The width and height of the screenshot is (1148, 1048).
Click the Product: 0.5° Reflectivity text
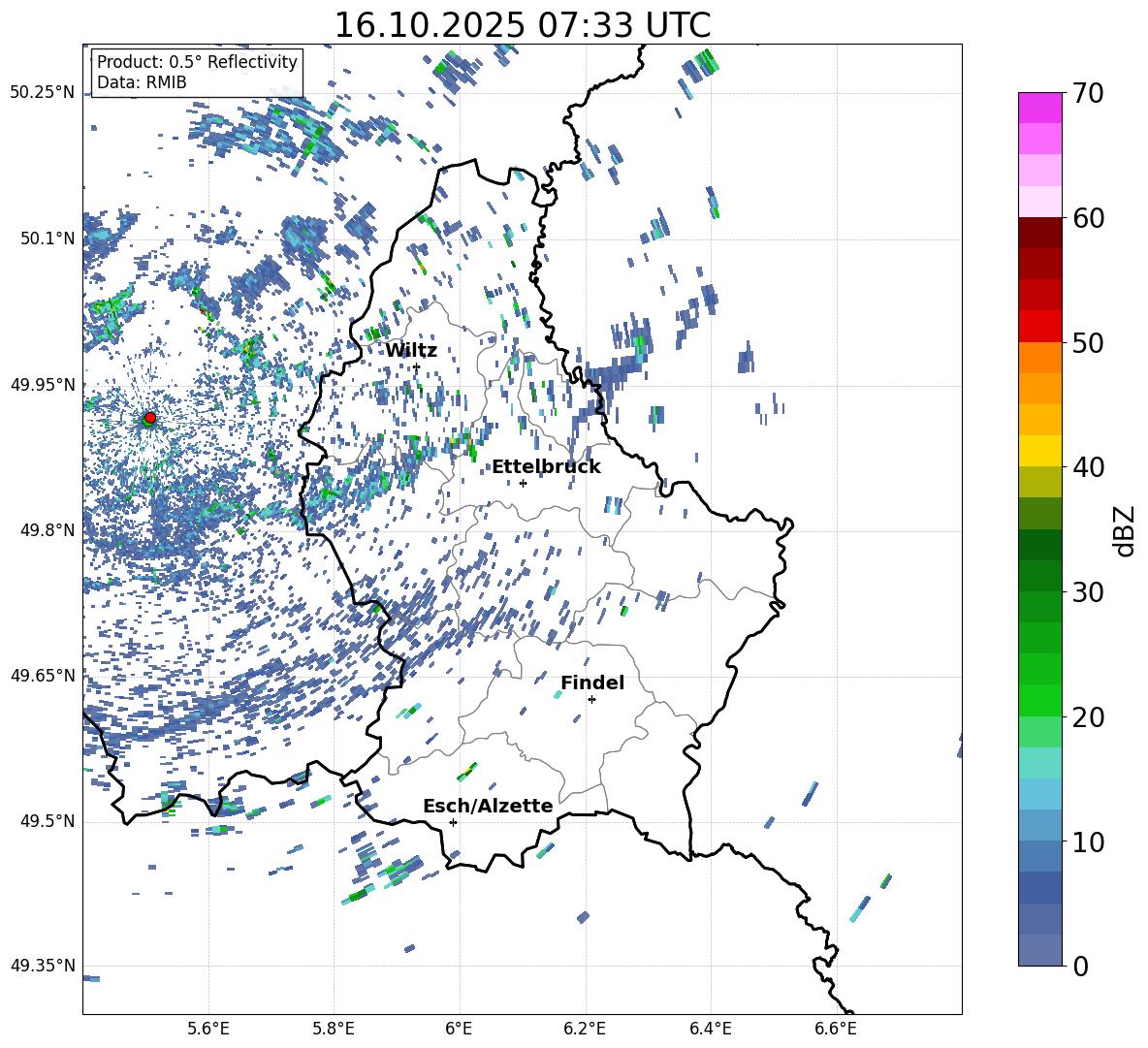197,62
